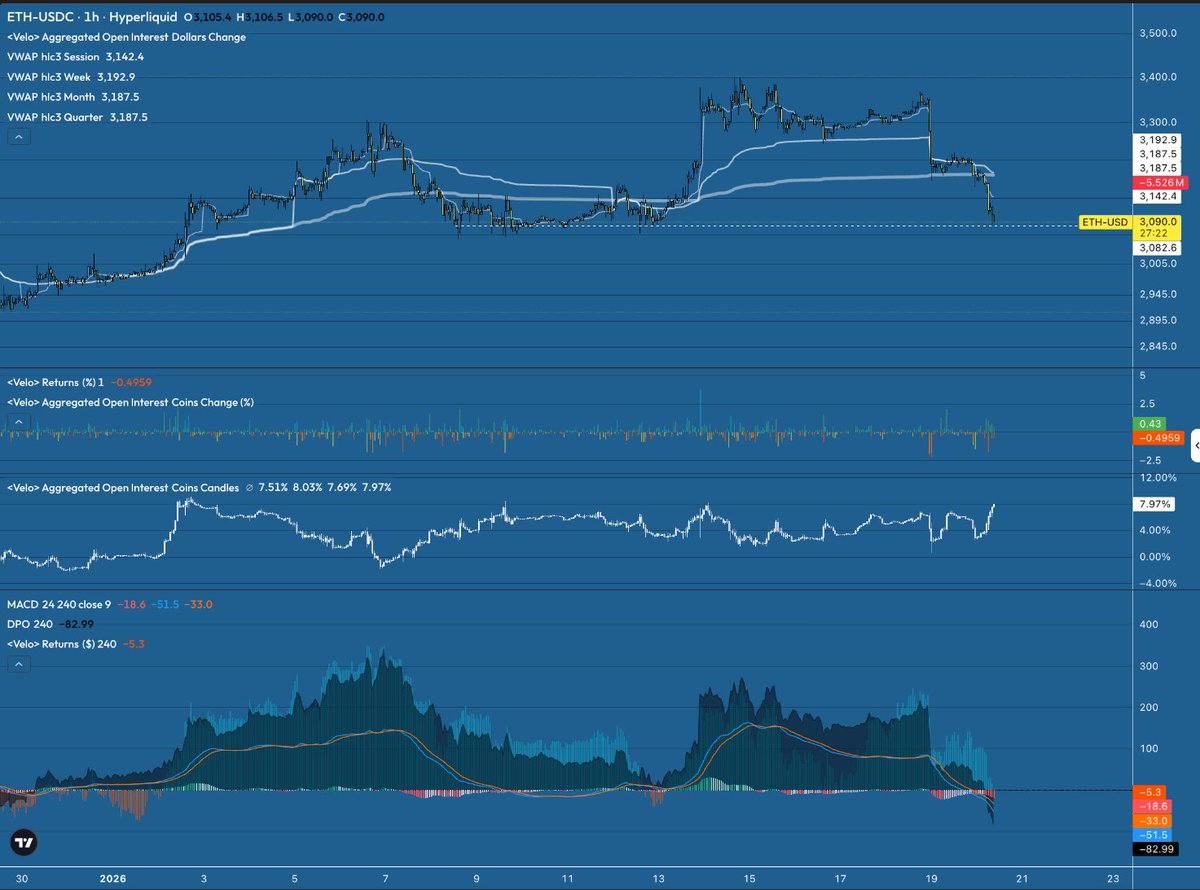This screenshot has width=1200, height=890.
Task: Click the -4.00% tick on open interest scale
Action: [x=1160, y=583]
